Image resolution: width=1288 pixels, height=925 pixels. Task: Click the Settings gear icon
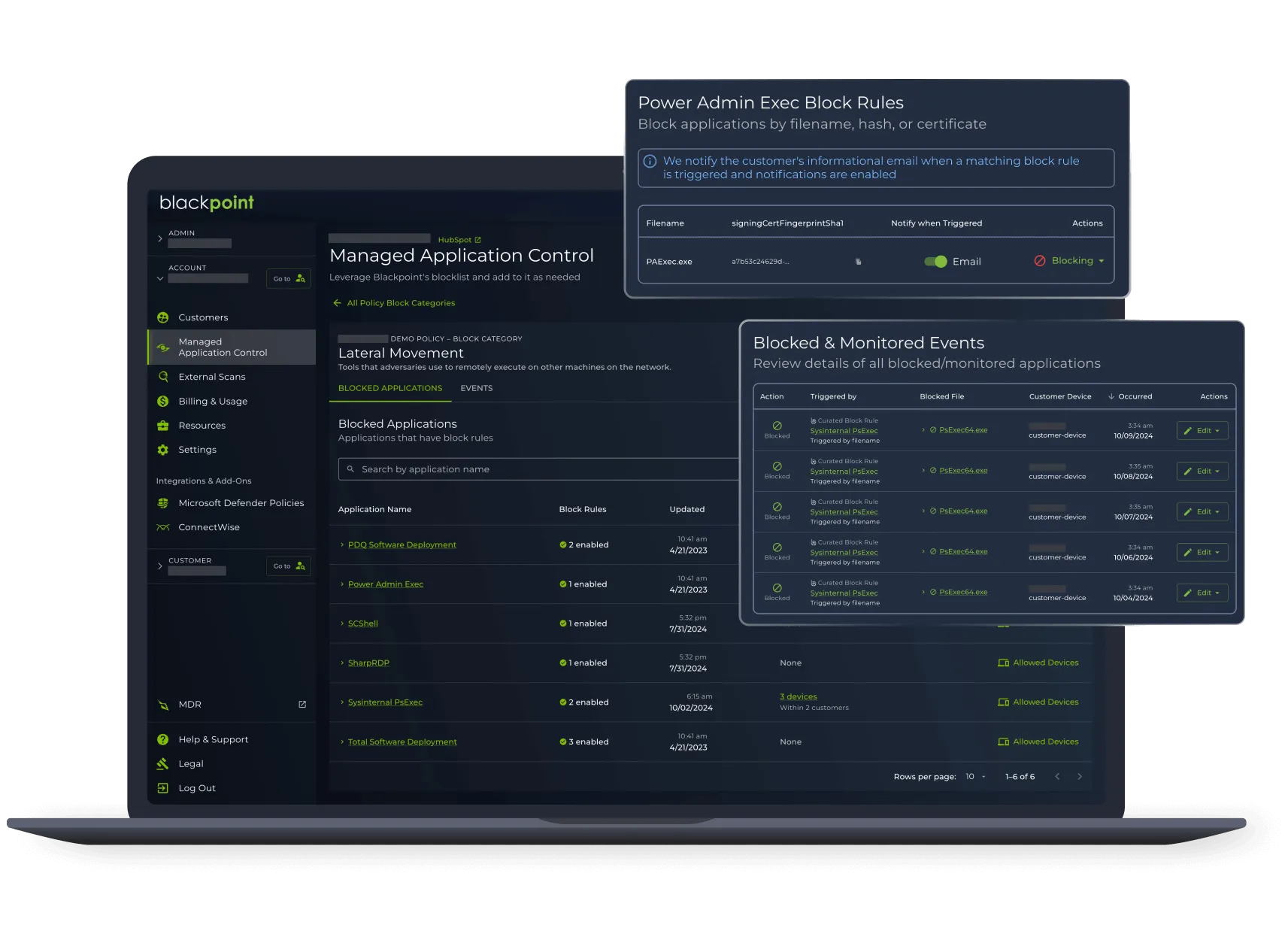tap(162, 450)
